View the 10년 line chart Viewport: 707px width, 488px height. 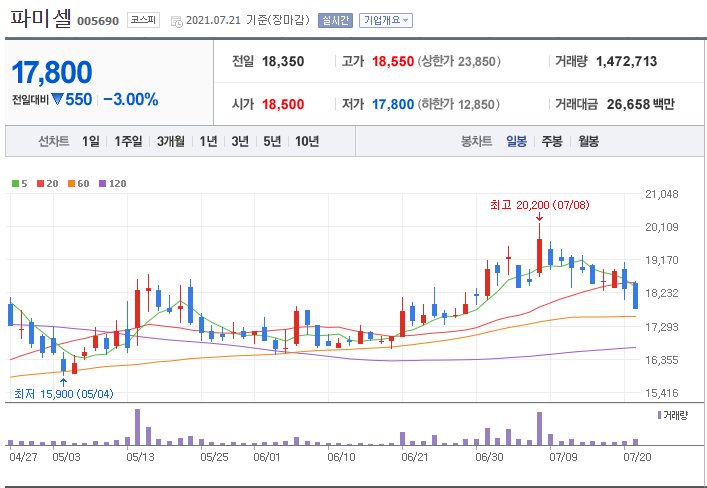click(307, 142)
